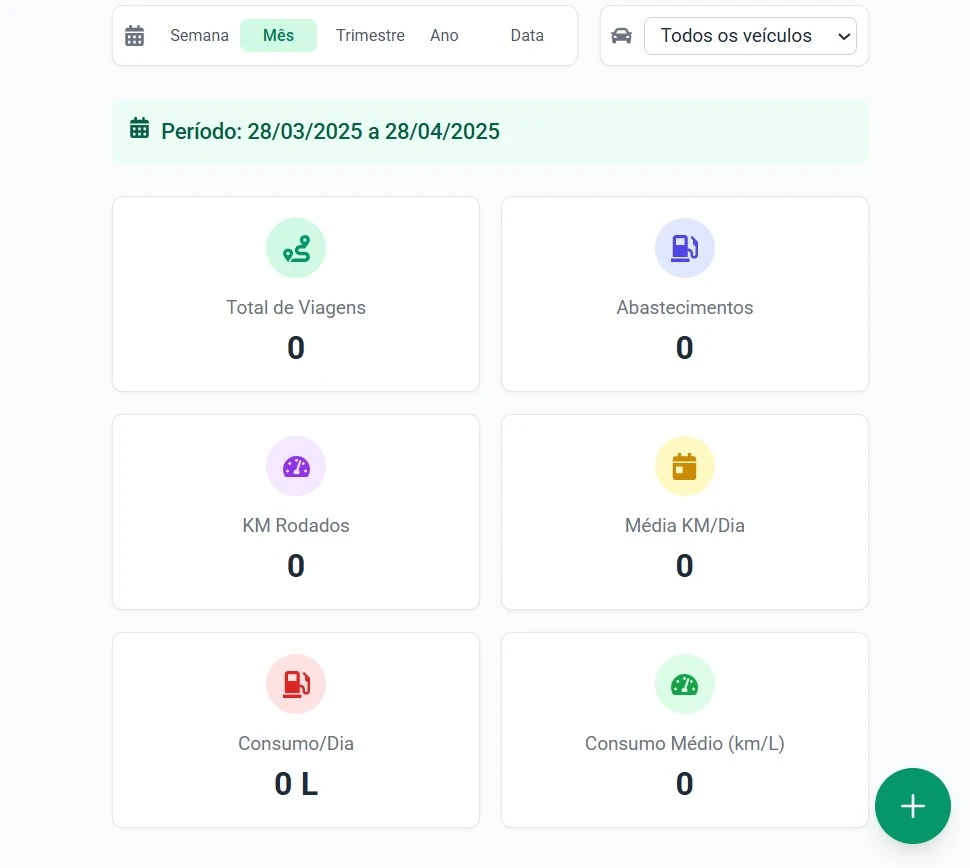This screenshot has width=970, height=868.
Task: Click the calendar icon beside Semana filter
Action: (135, 36)
